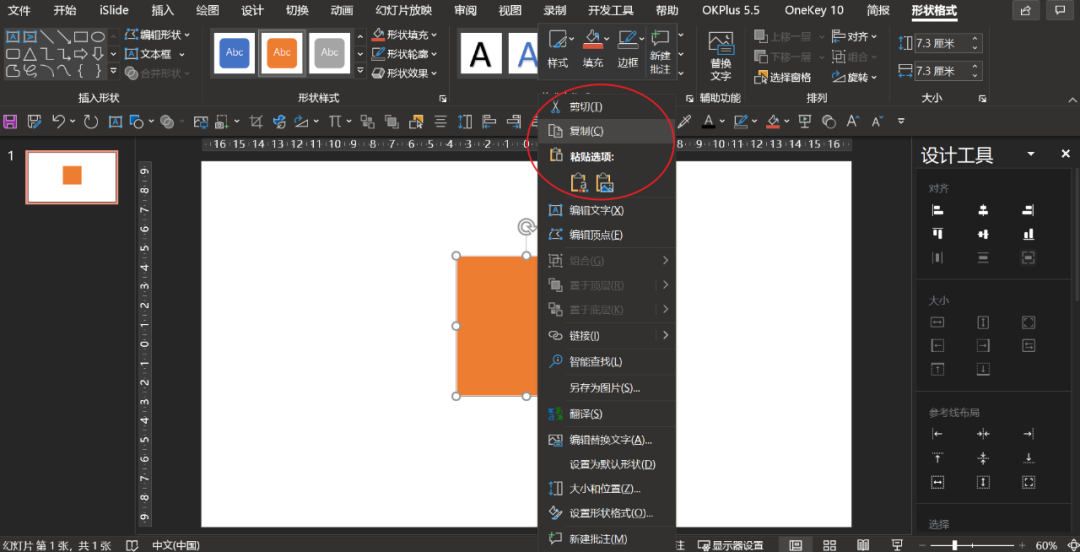Image resolution: width=1080 pixels, height=552 pixels.
Task: Switch to slide sorter view in status bar
Action: pyautogui.click(x=829, y=545)
